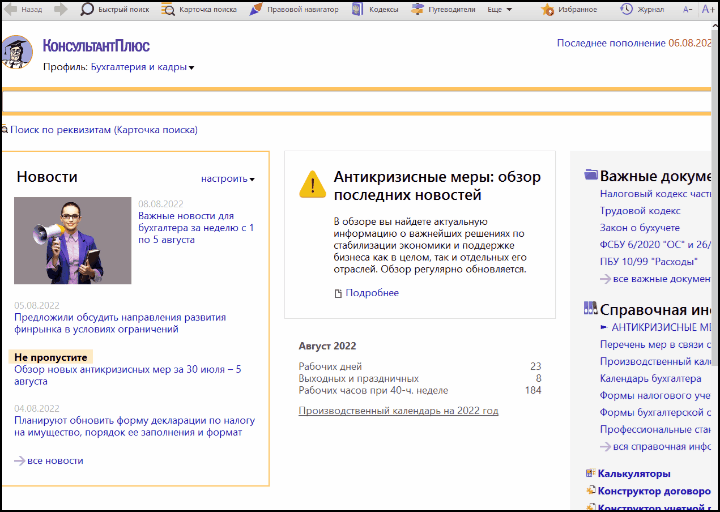This screenshot has width=720, height=512.
Task: Open Закон о бухучете link
Action: [639, 228]
